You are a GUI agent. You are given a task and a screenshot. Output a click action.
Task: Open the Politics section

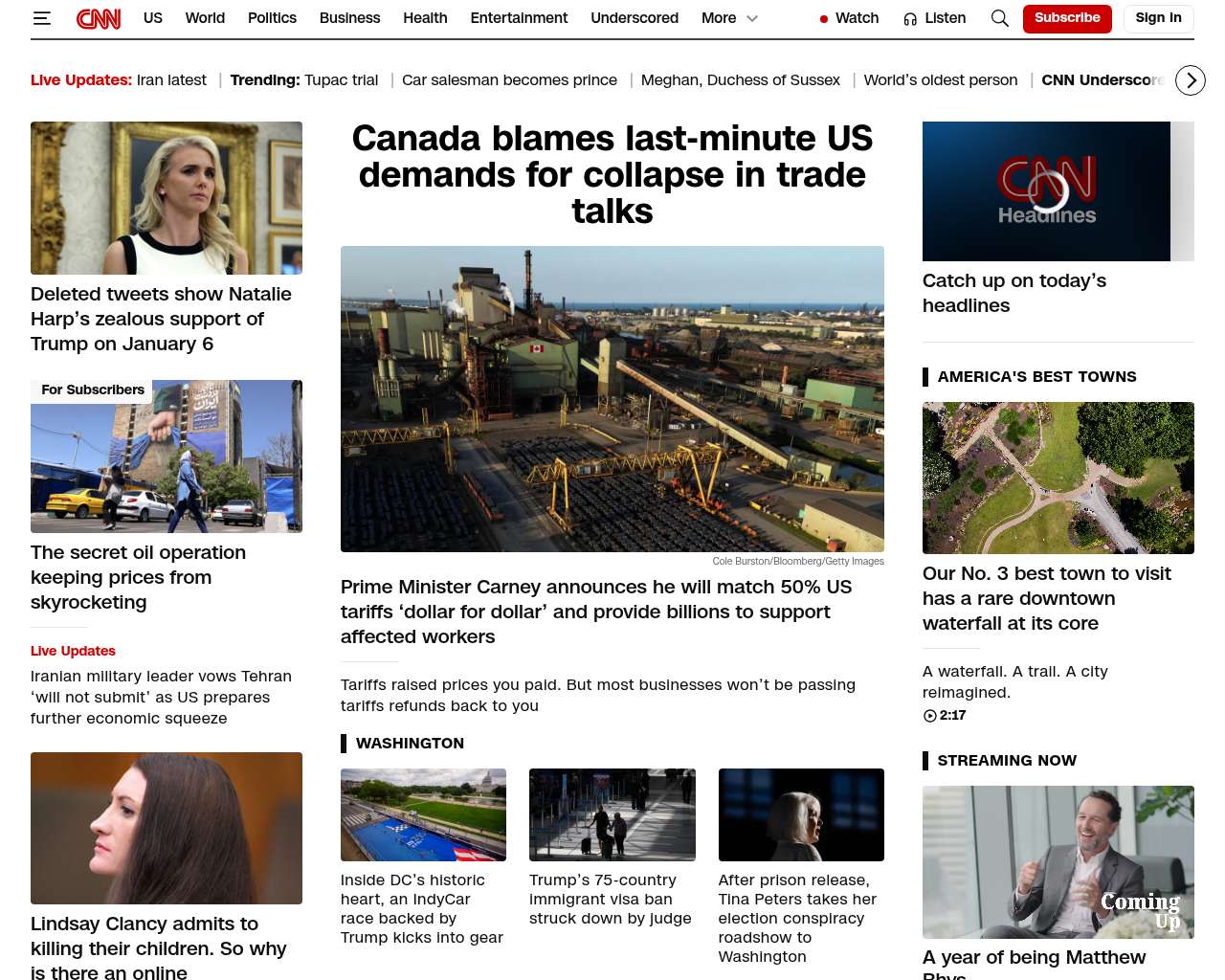(272, 18)
